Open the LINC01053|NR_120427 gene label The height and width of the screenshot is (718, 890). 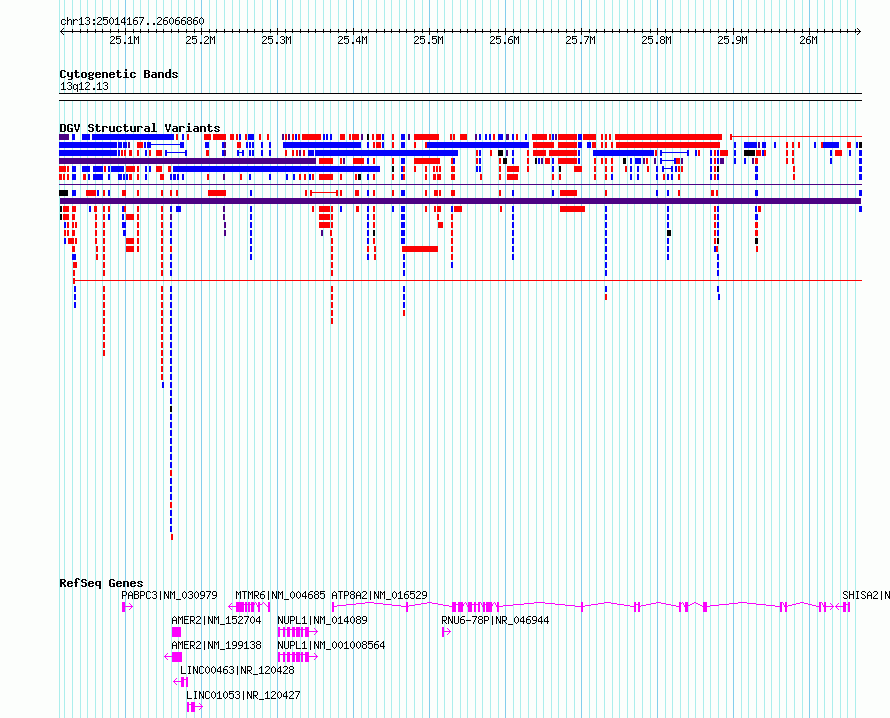(243, 695)
